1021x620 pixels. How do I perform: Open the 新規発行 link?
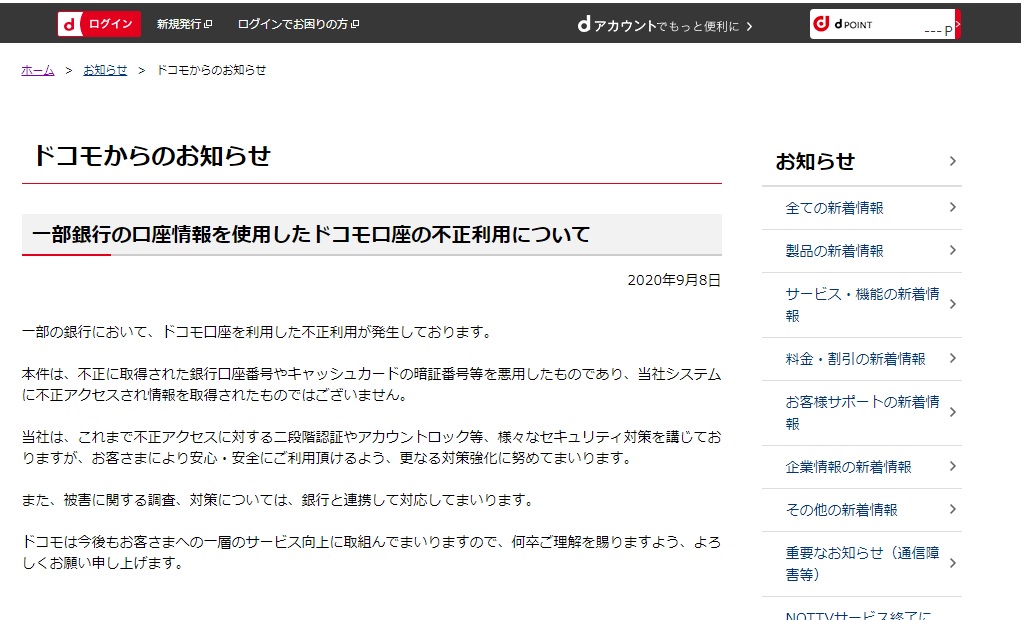(x=179, y=24)
